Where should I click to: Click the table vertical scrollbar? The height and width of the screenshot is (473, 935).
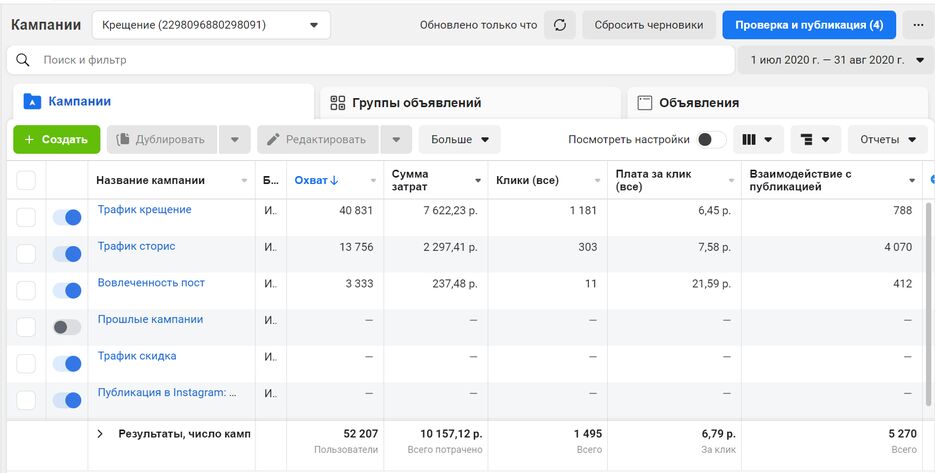(928, 304)
